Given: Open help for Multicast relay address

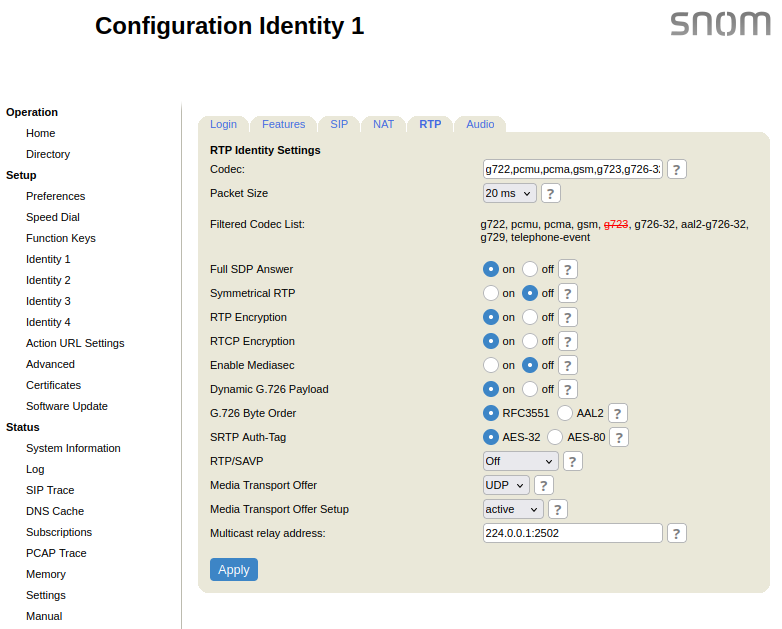Looking at the screenshot, I should (x=677, y=533).
